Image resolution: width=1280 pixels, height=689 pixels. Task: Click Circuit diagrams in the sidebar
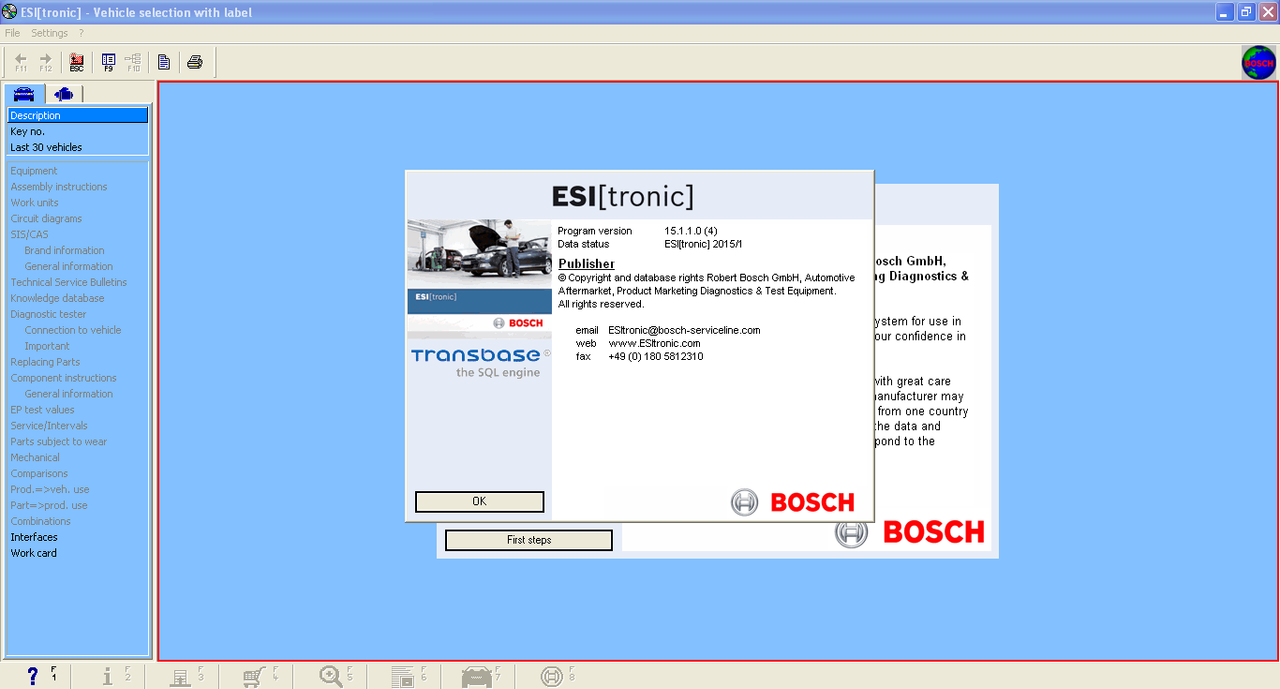coord(46,219)
